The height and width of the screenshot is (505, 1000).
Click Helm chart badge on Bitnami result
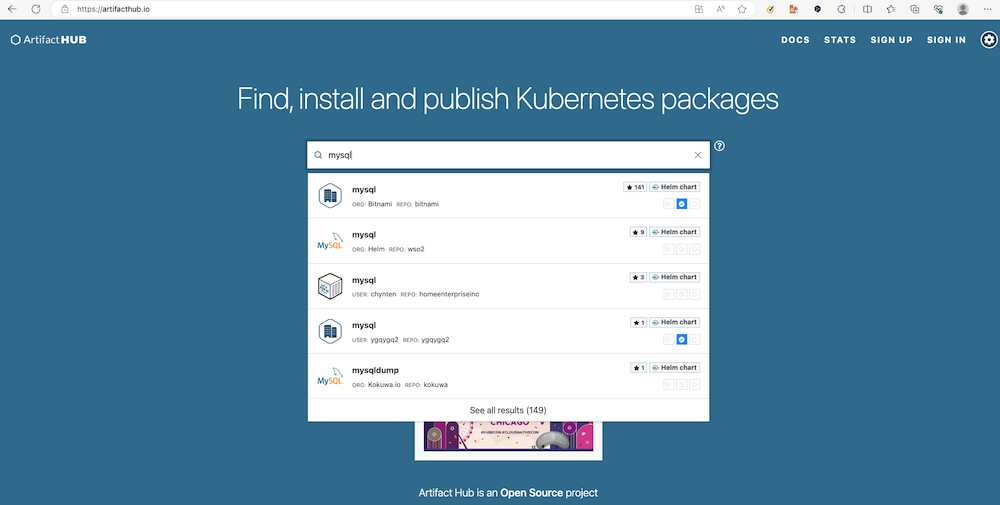[674, 187]
